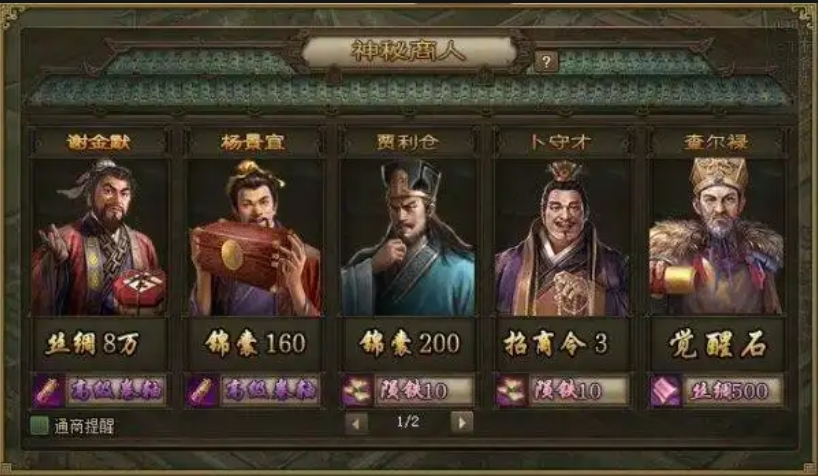This screenshot has height=476, width=818.
Task: Click the 陨铁10 price under 贾利仓
Action: pyautogui.click(x=423, y=390)
